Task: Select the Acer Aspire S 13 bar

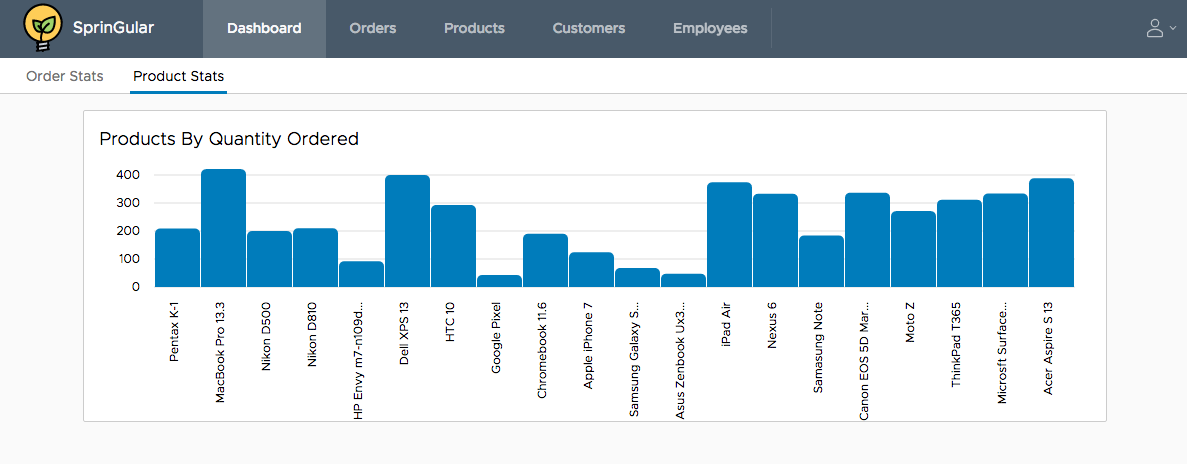Action: click(1051, 233)
